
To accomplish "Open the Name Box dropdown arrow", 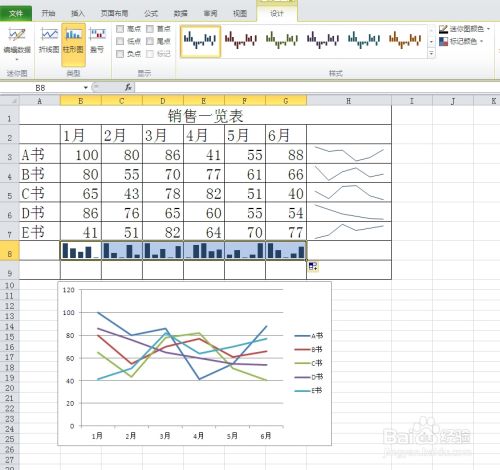I will point(86,88).
